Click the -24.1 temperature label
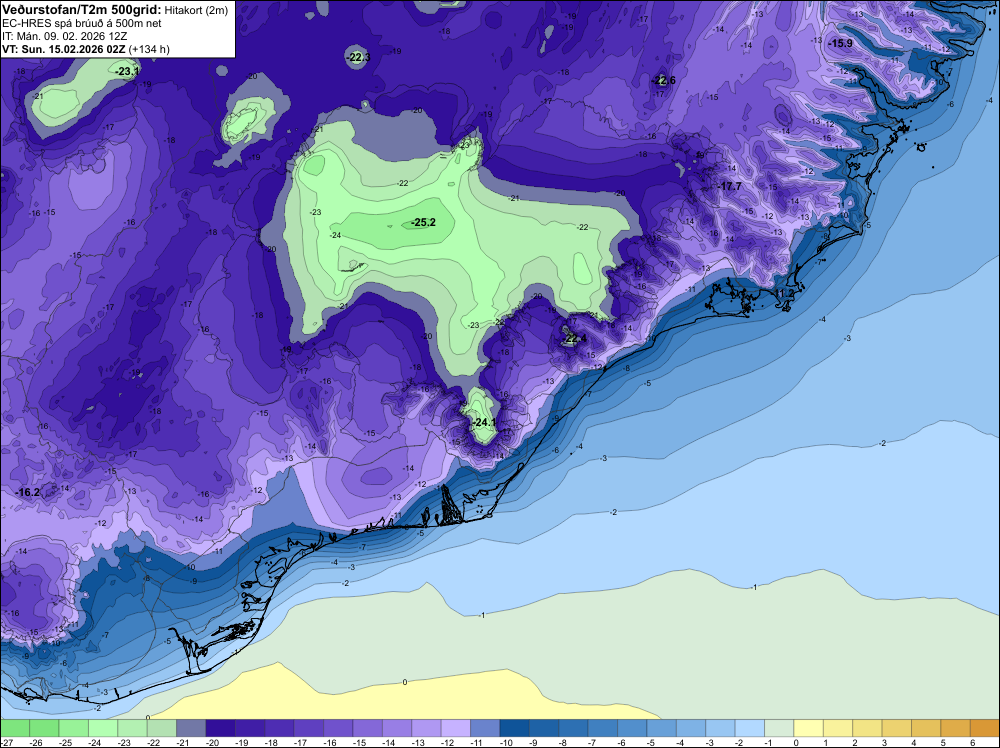Image resolution: width=1000 pixels, height=748 pixels. pyautogui.click(x=484, y=423)
